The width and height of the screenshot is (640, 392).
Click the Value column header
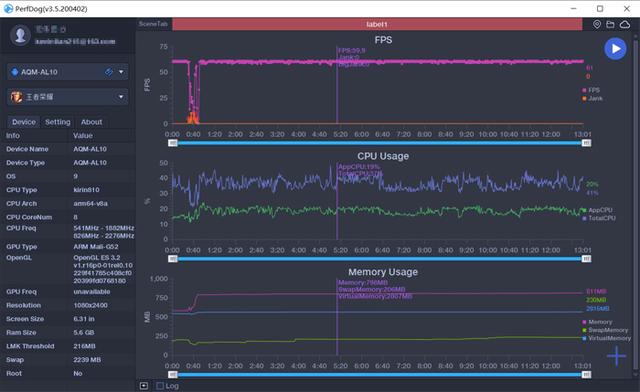(x=83, y=136)
